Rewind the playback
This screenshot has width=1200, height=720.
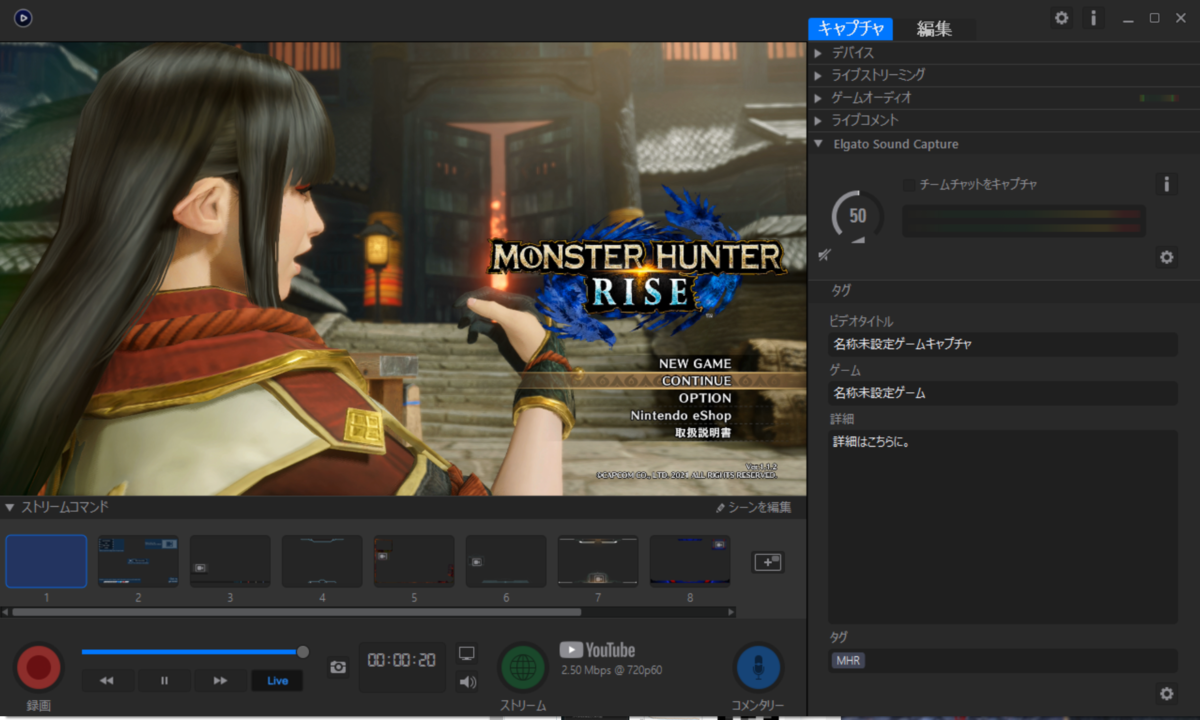107,681
